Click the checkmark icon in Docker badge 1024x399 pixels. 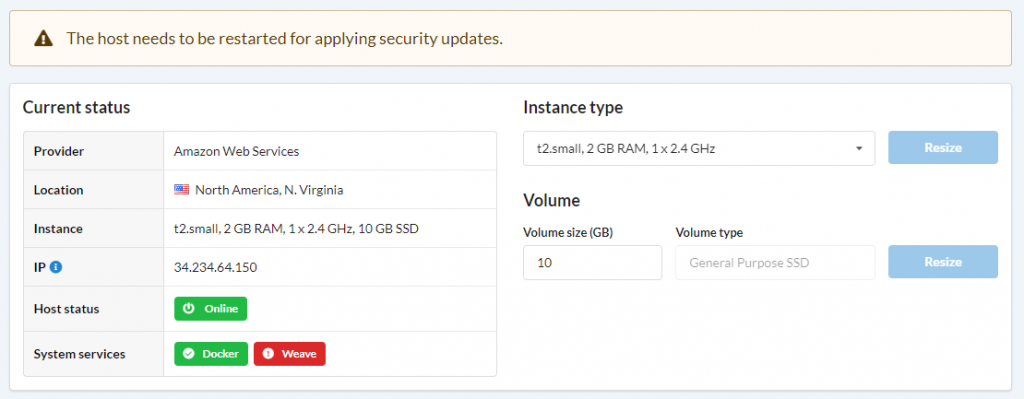pos(189,354)
